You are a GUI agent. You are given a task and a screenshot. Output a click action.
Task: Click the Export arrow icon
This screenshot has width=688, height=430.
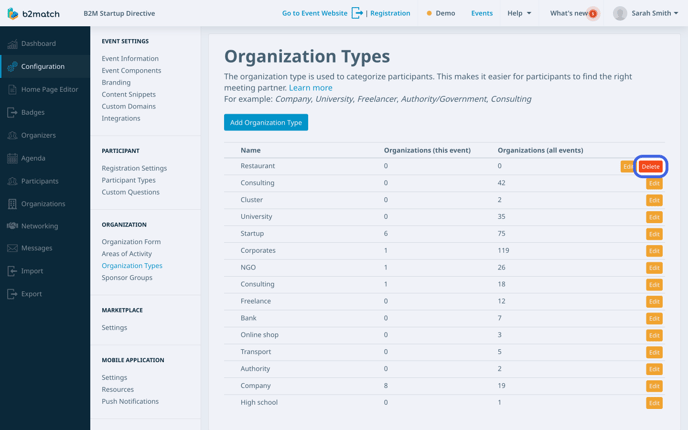pyautogui.click(x=12, y=294)
